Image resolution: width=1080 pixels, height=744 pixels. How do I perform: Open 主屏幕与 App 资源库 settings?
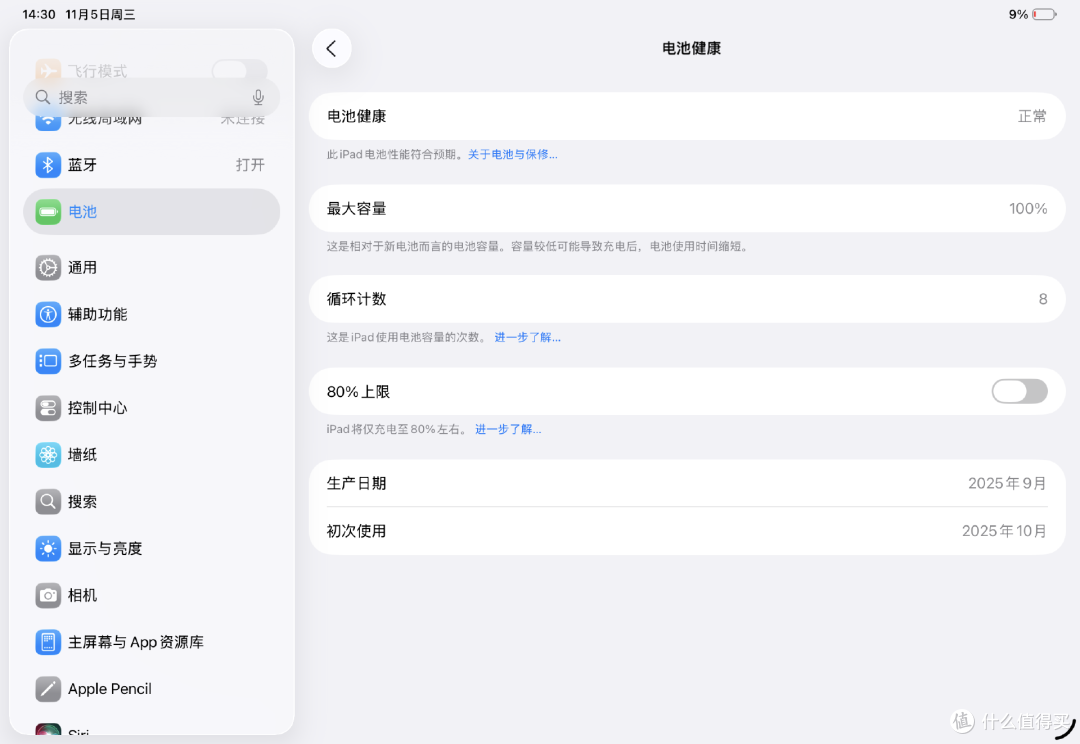tap(152, 642)
